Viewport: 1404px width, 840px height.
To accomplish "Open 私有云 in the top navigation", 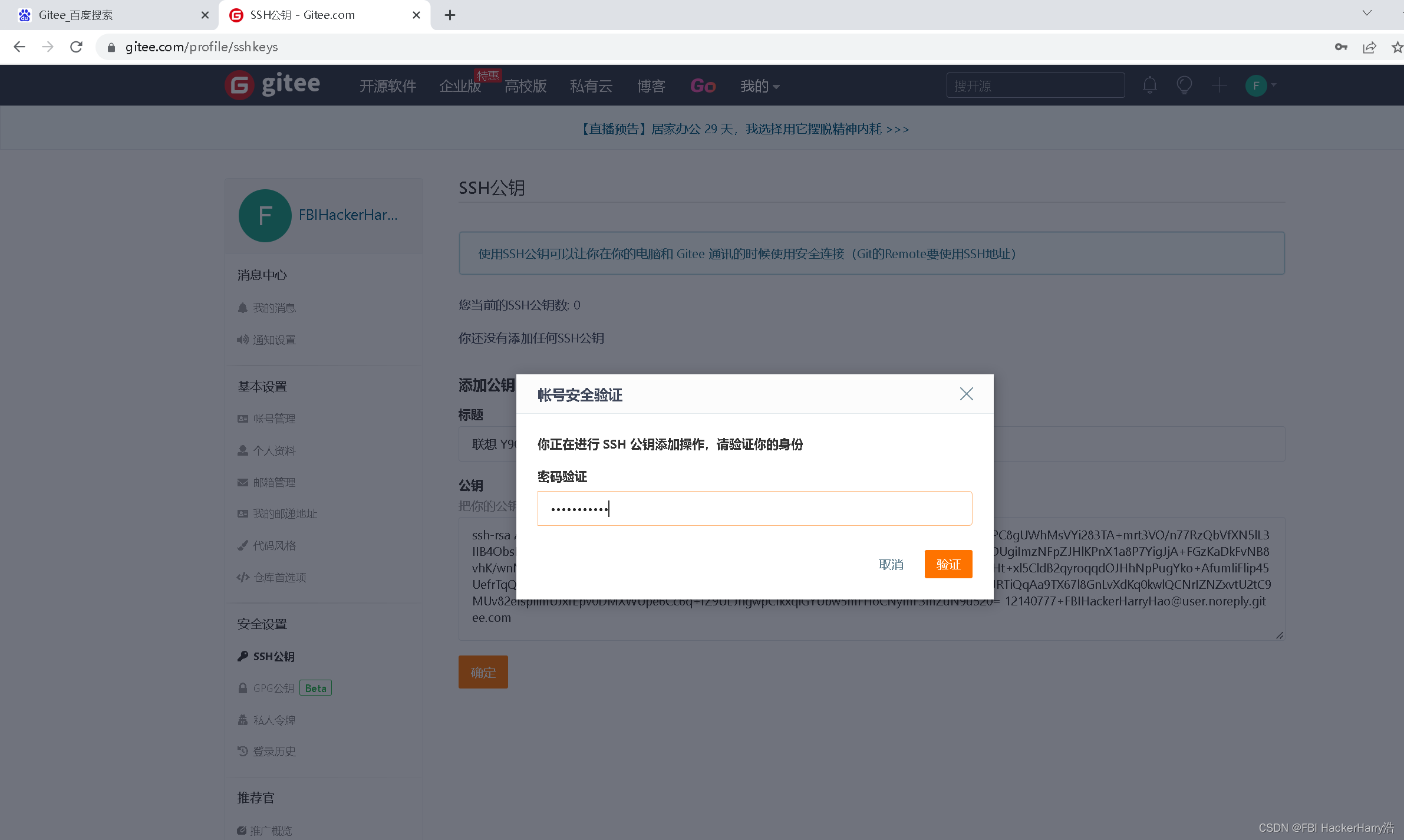I will [591, 86].
